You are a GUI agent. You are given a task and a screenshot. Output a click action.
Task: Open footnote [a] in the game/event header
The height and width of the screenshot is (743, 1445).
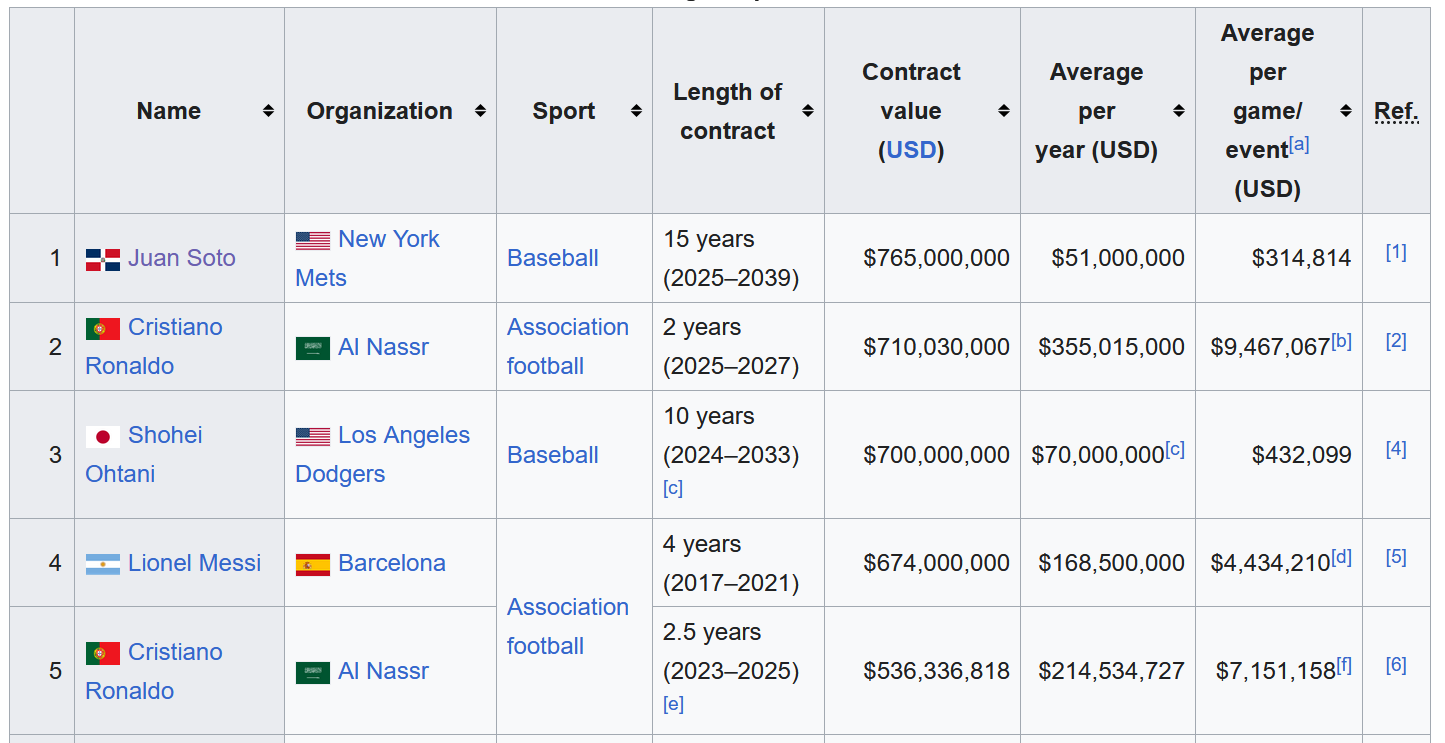tap(1299, 144)
